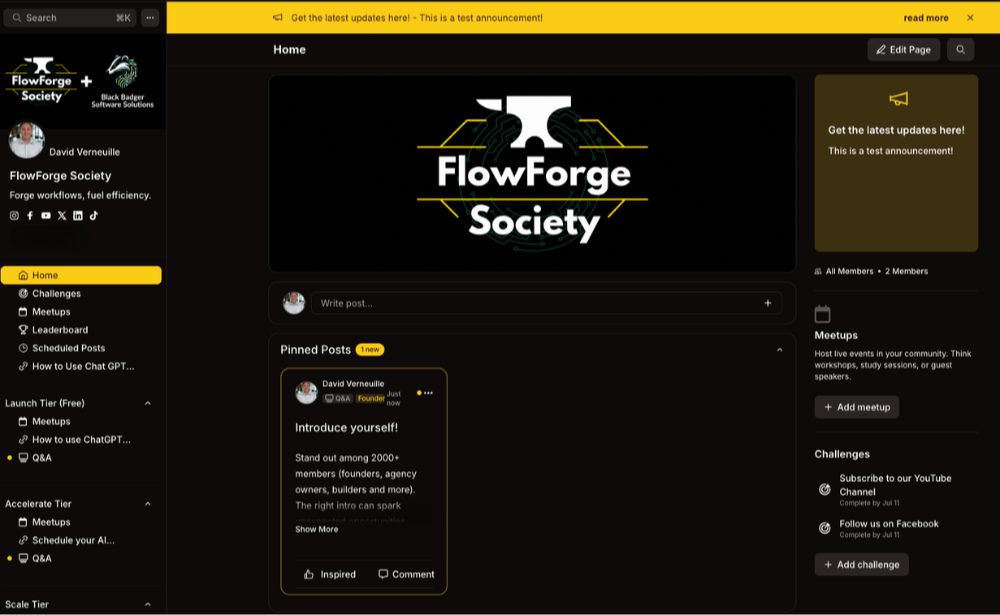Open the X (Twitter) social icon
The image size is (1000, 615).
62,216
